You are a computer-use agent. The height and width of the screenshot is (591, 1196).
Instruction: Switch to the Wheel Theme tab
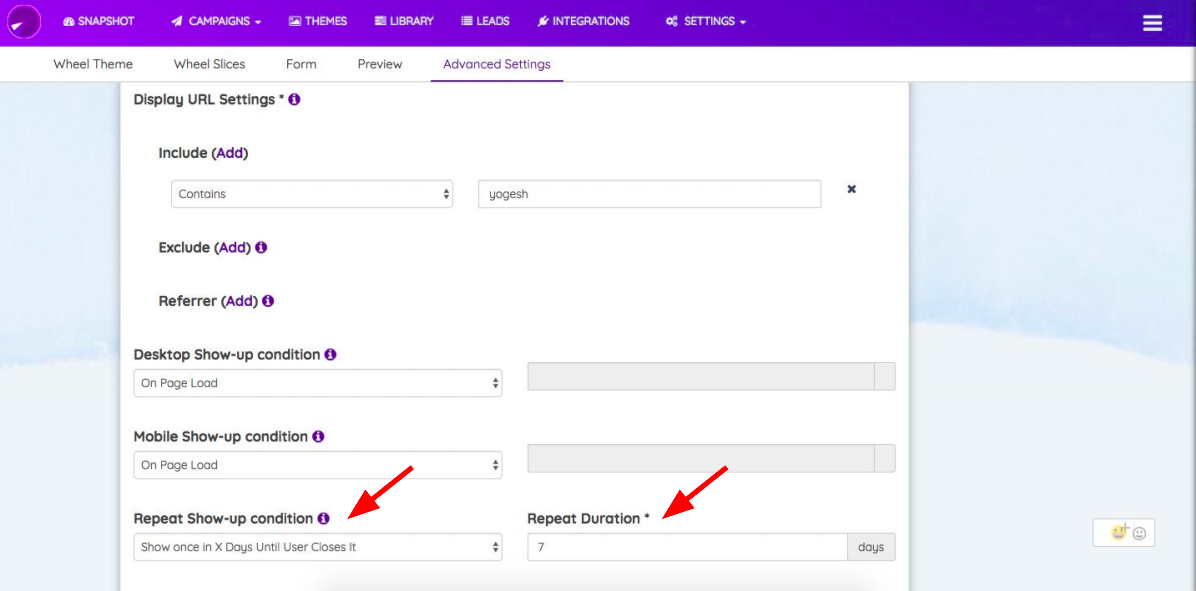93,64
